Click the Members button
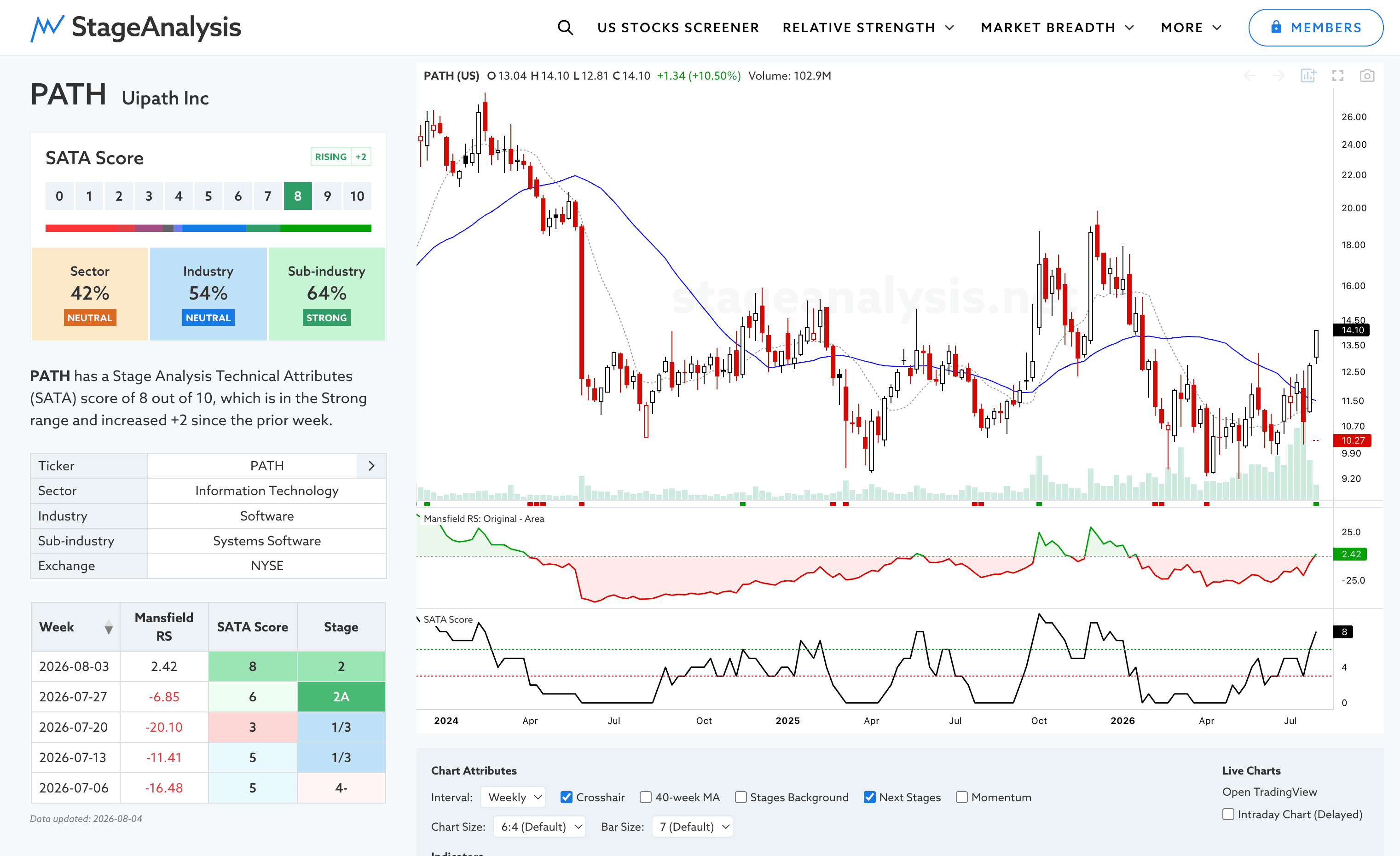The width and height of the screenshot is (1400, 856). click(x=1315, y=27)
